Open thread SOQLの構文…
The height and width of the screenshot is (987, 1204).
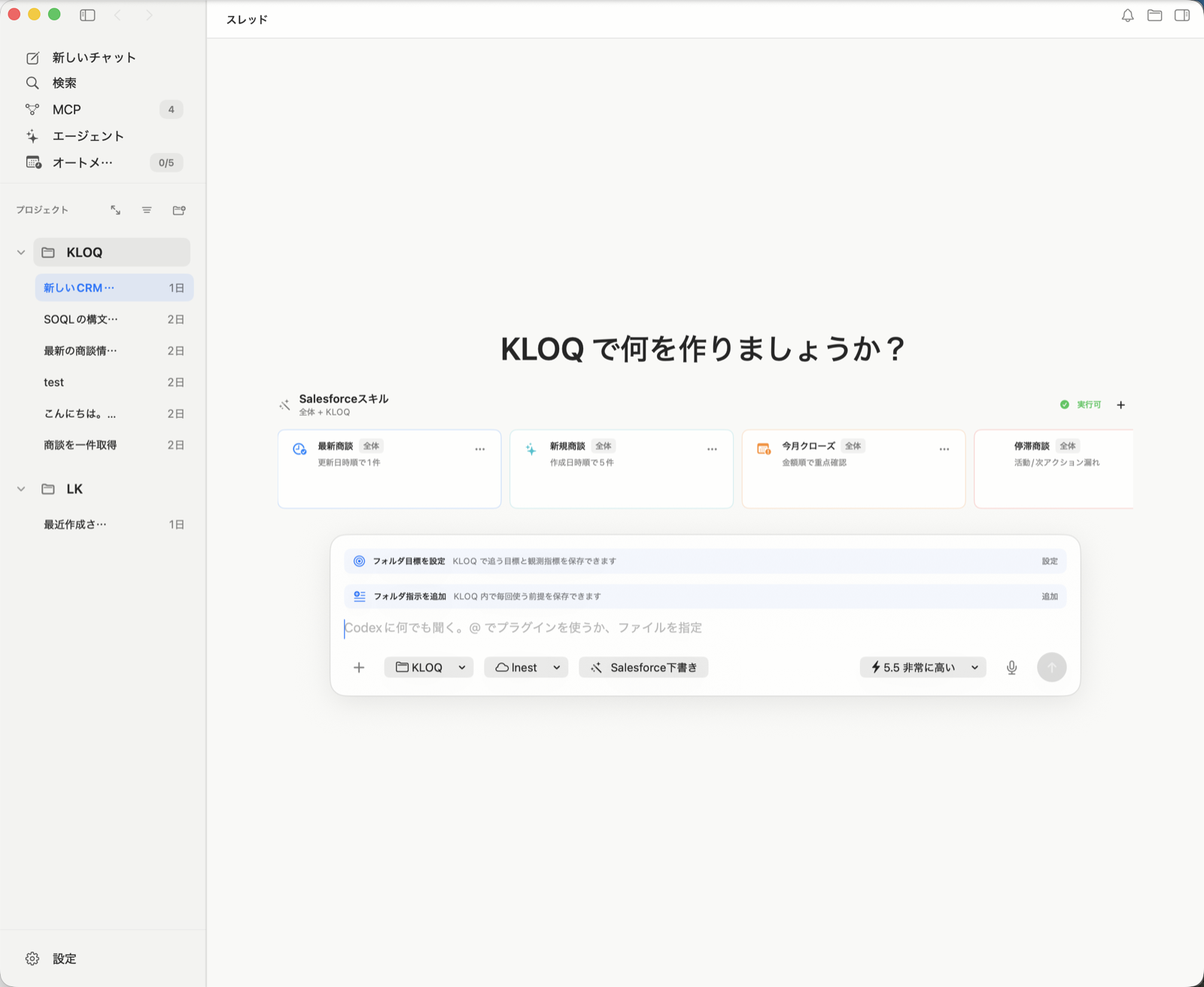tap(114, 319)
